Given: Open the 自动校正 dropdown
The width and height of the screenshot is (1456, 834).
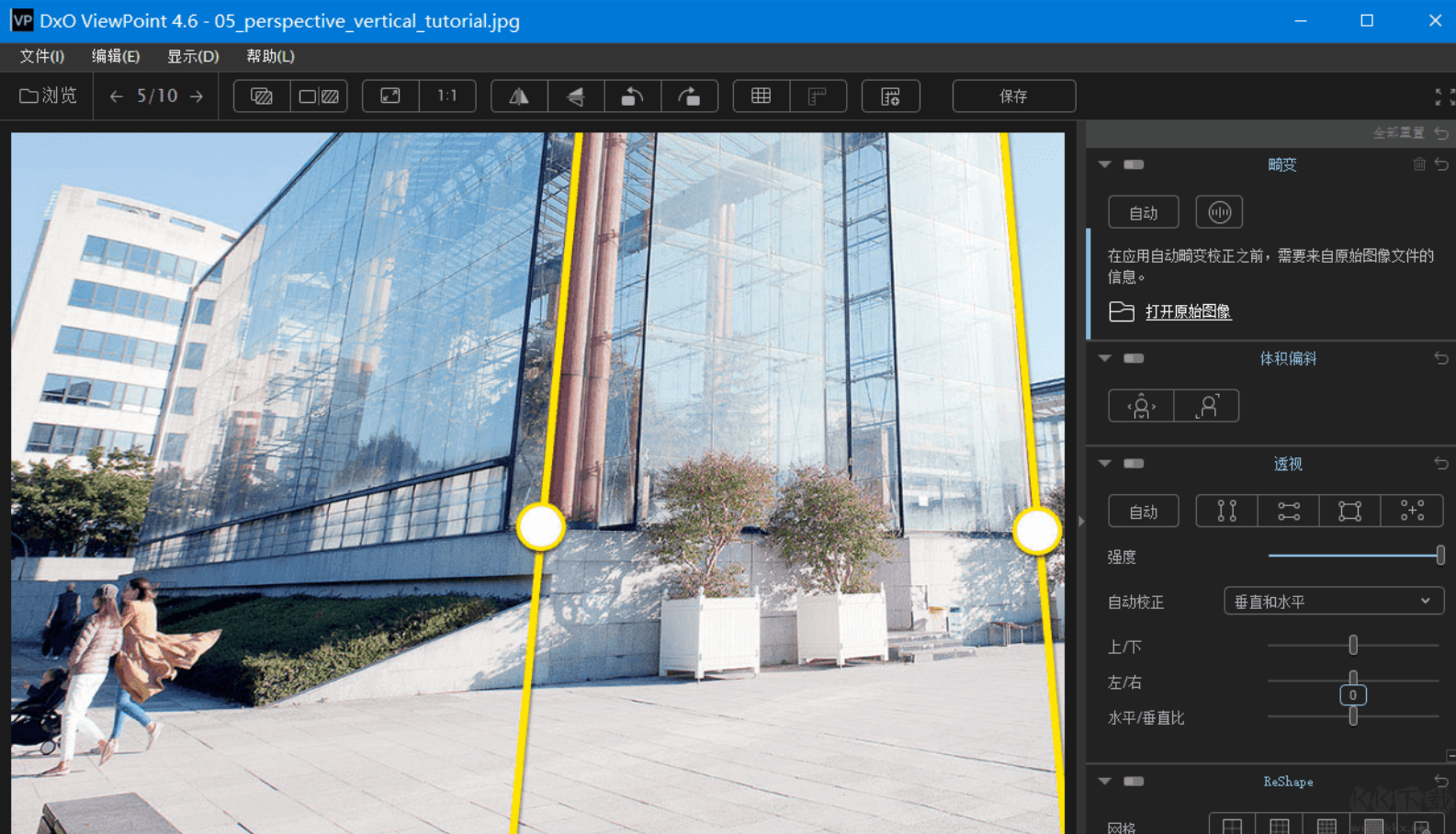Looking at the screenshot, I should (x=1334, y=602).
